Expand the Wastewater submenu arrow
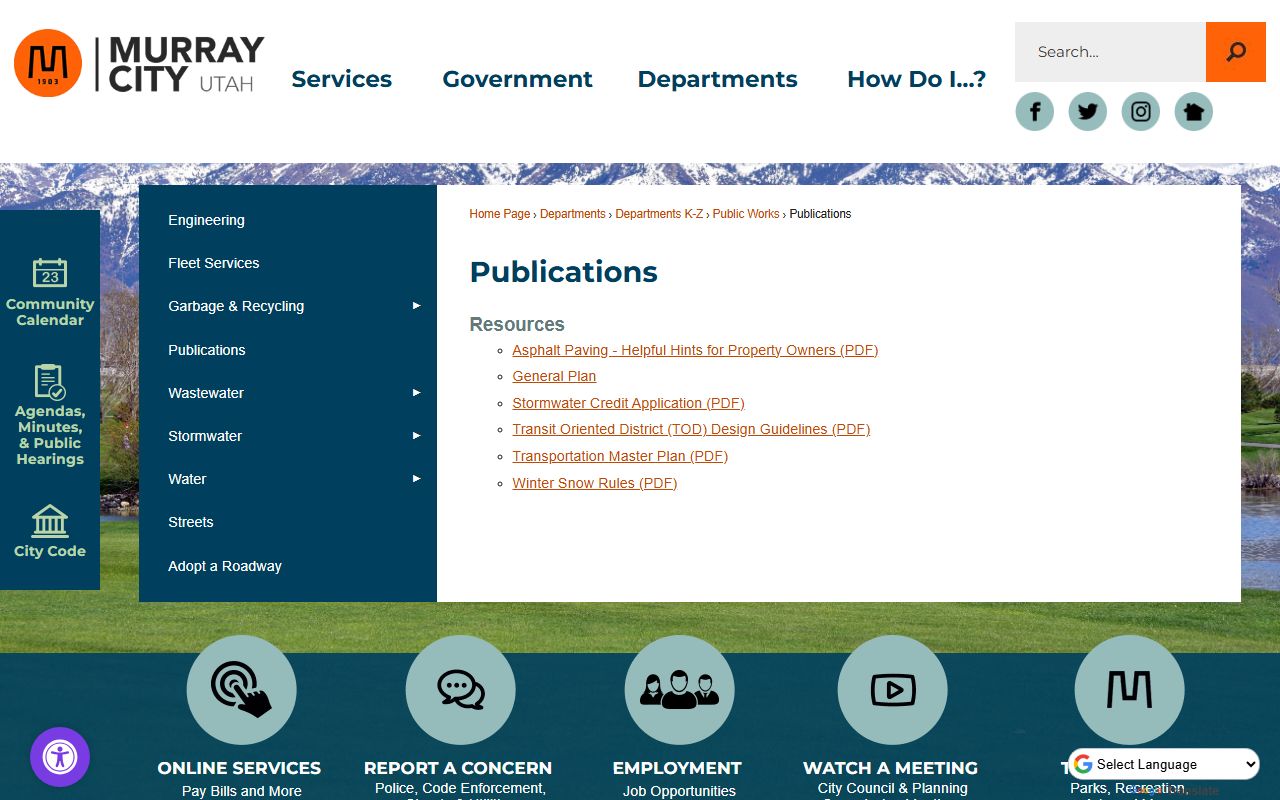This screenshot has width=1280, height=800. click(x=417, y=393)
